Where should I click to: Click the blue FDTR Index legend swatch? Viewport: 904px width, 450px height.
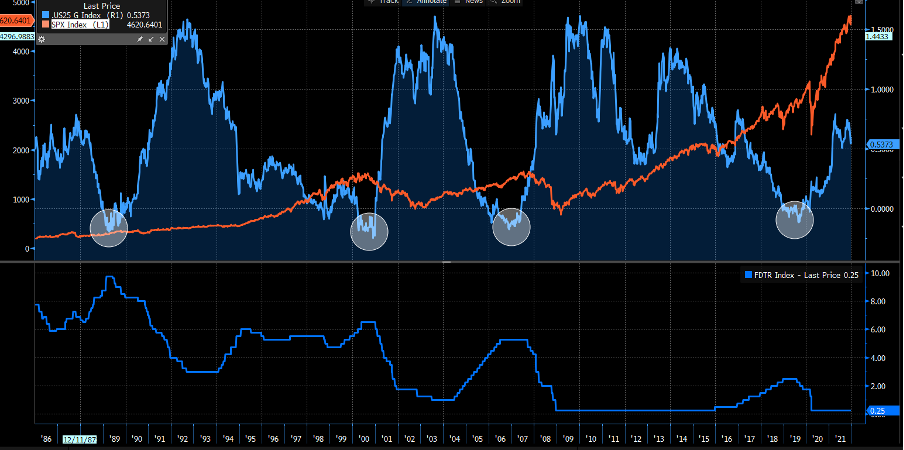point(749,275)
